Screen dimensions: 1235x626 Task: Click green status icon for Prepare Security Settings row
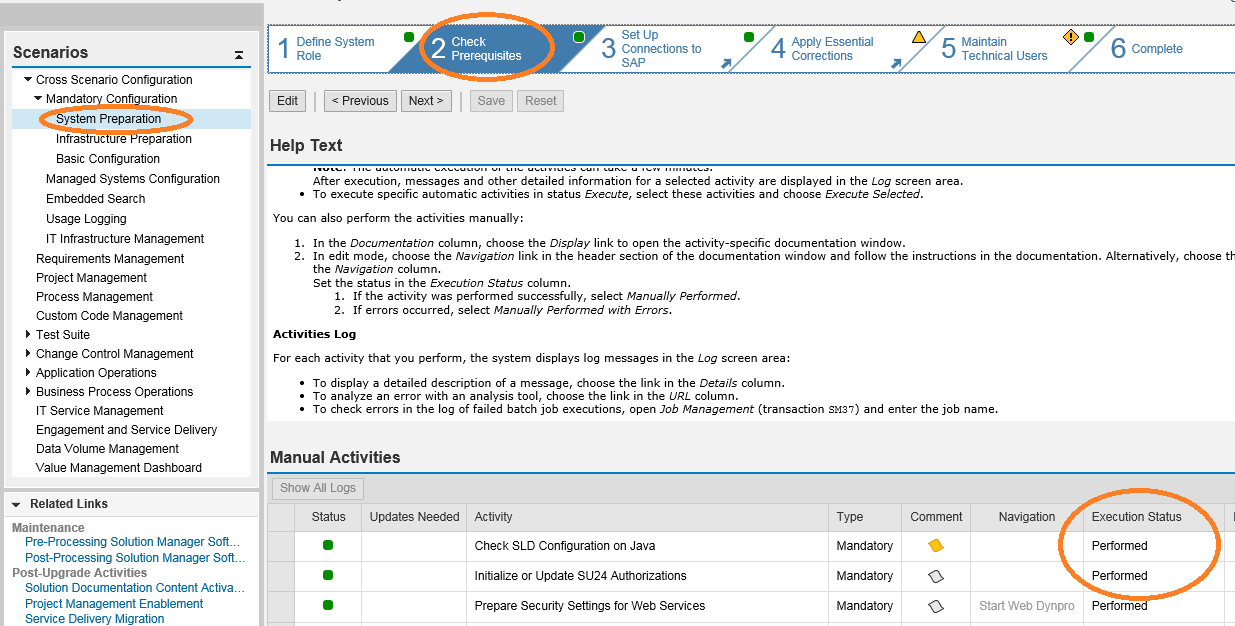pos(328,605)
